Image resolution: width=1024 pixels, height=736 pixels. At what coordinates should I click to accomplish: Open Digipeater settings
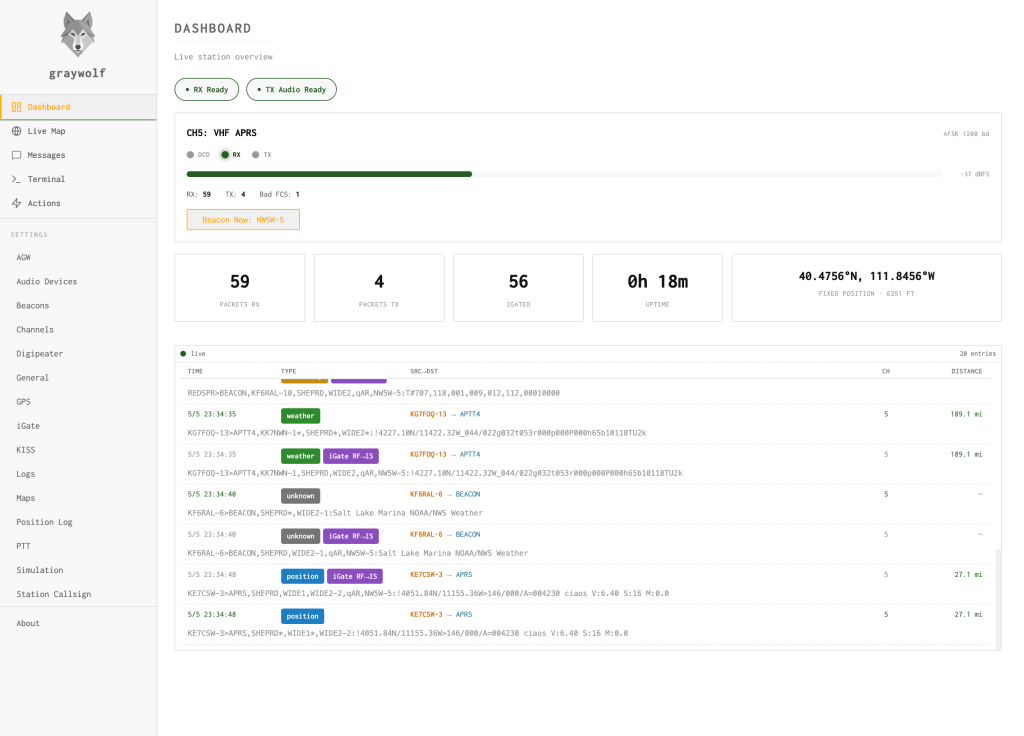(x=78, y=353)
